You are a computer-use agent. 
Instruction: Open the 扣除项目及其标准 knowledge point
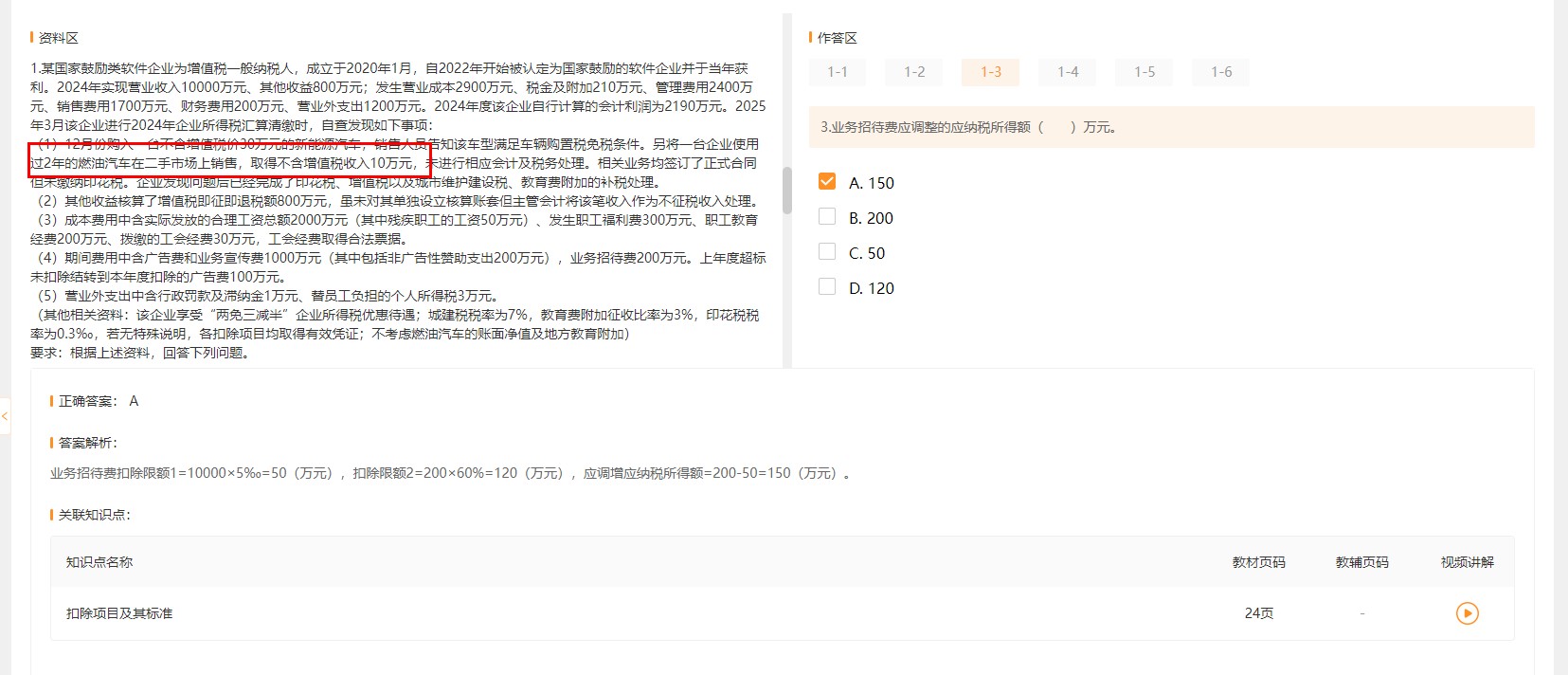point(119,613)
